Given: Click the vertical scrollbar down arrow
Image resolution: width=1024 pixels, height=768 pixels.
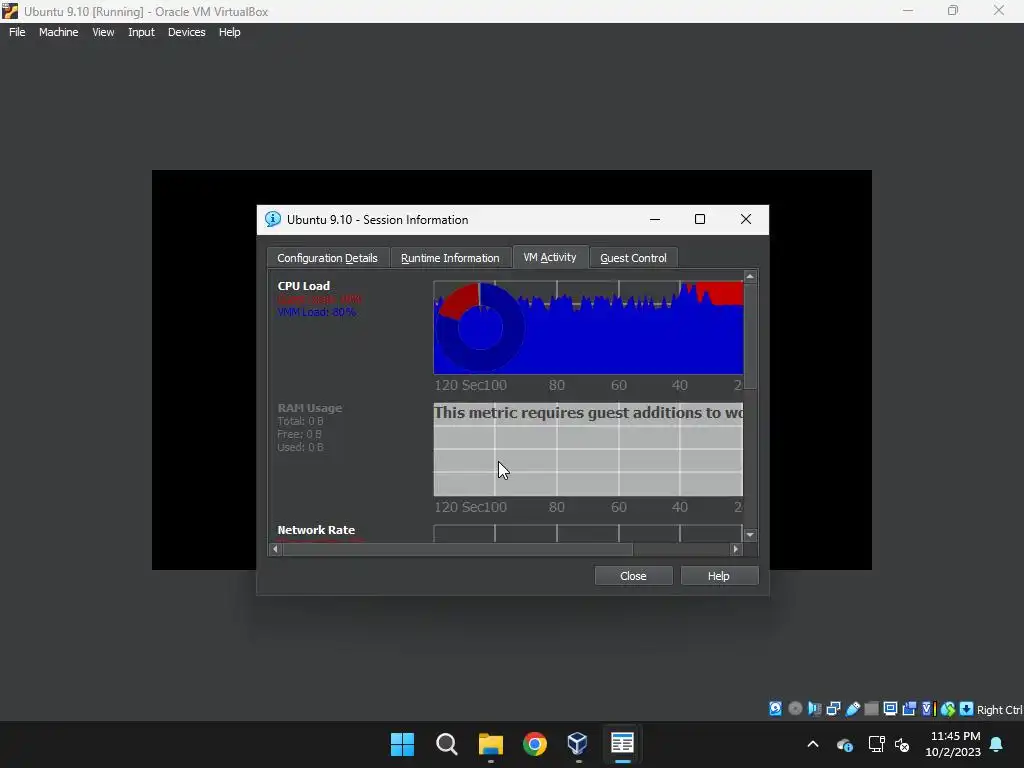Looking at the screenshot, I should pos(750,535).
